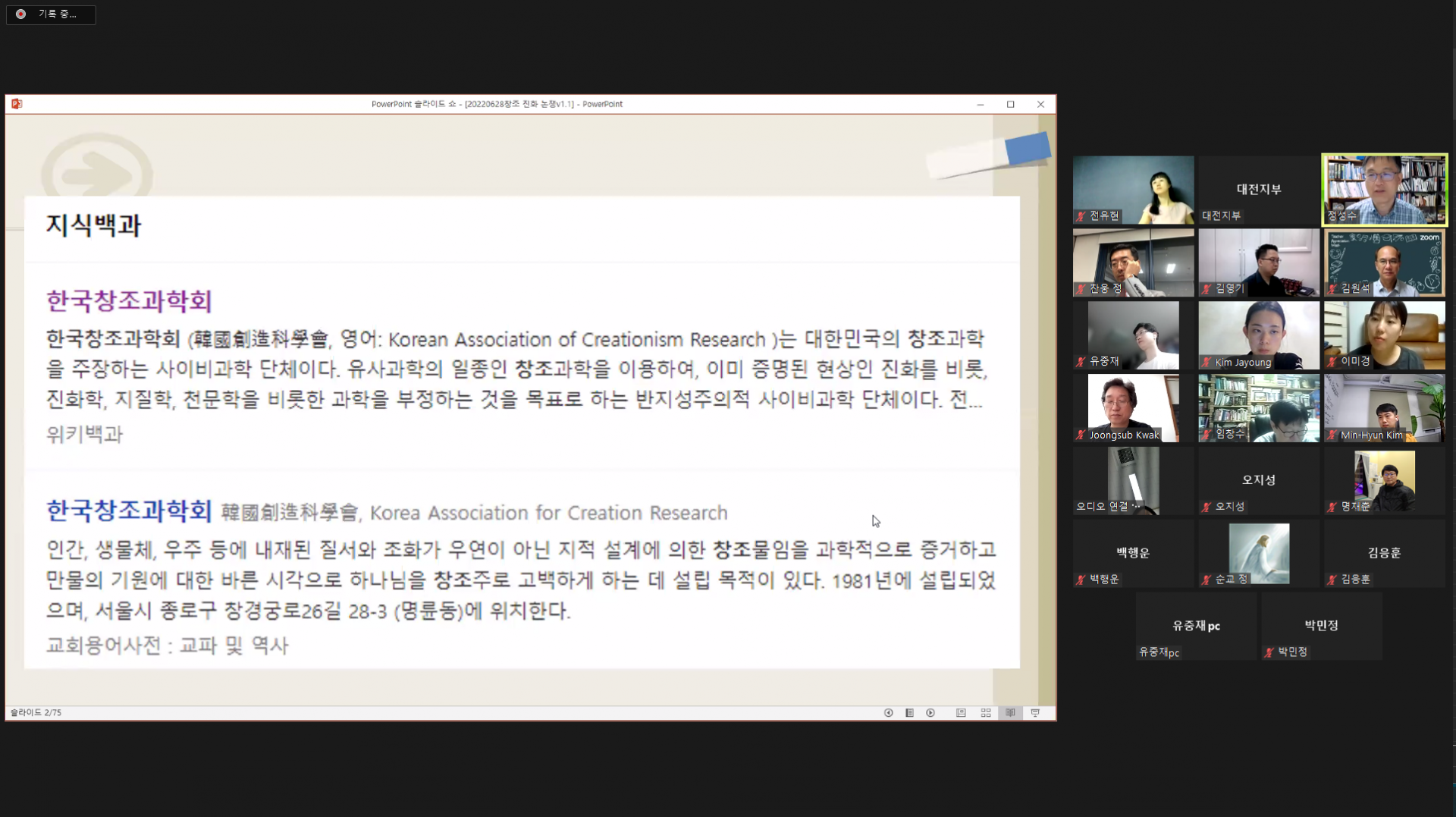1456x817 pixels.
Task: Select 임창수's bookshelf video thumbnail
Action: 1259,408
